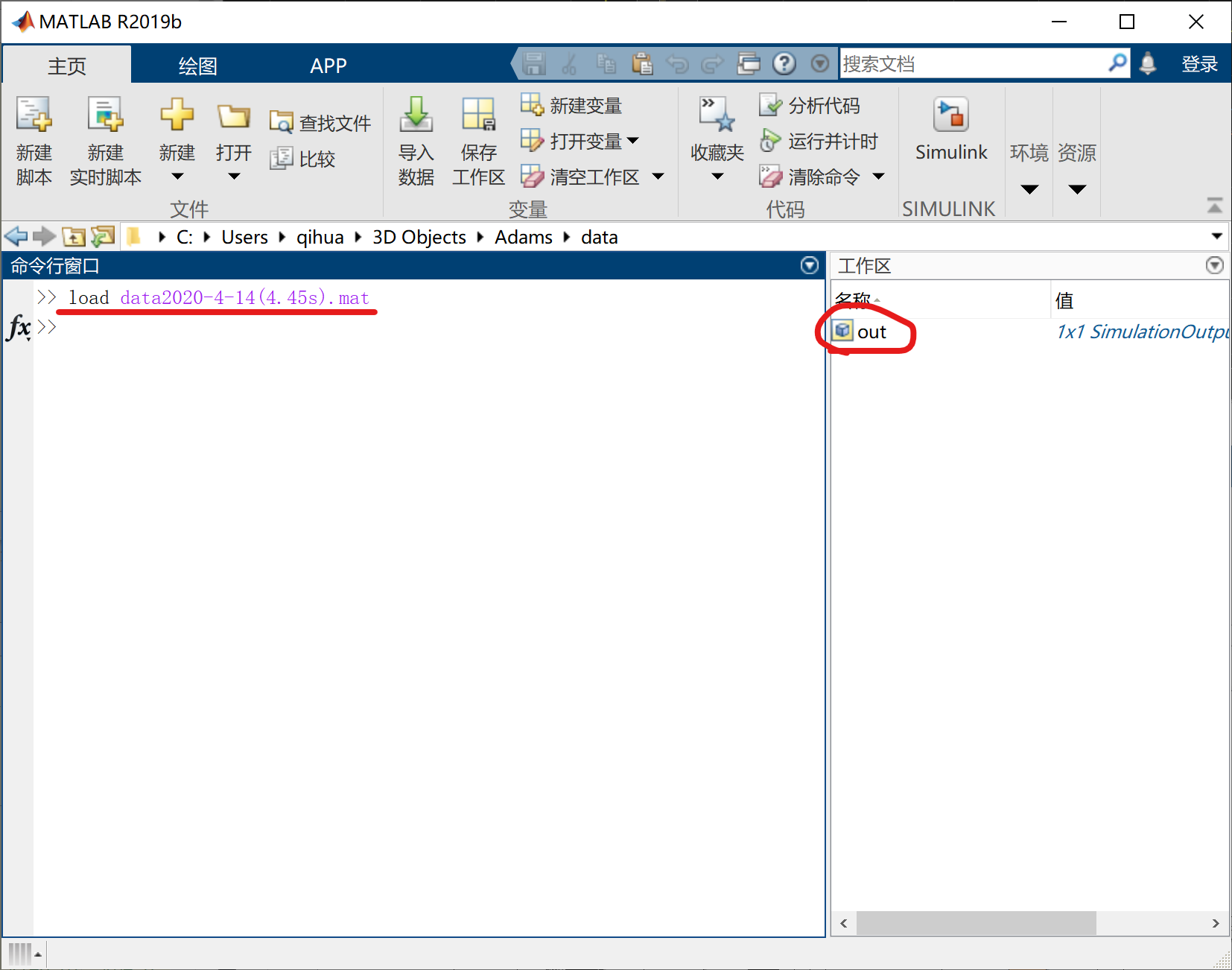Click Users in the address path

coord(244,237)
